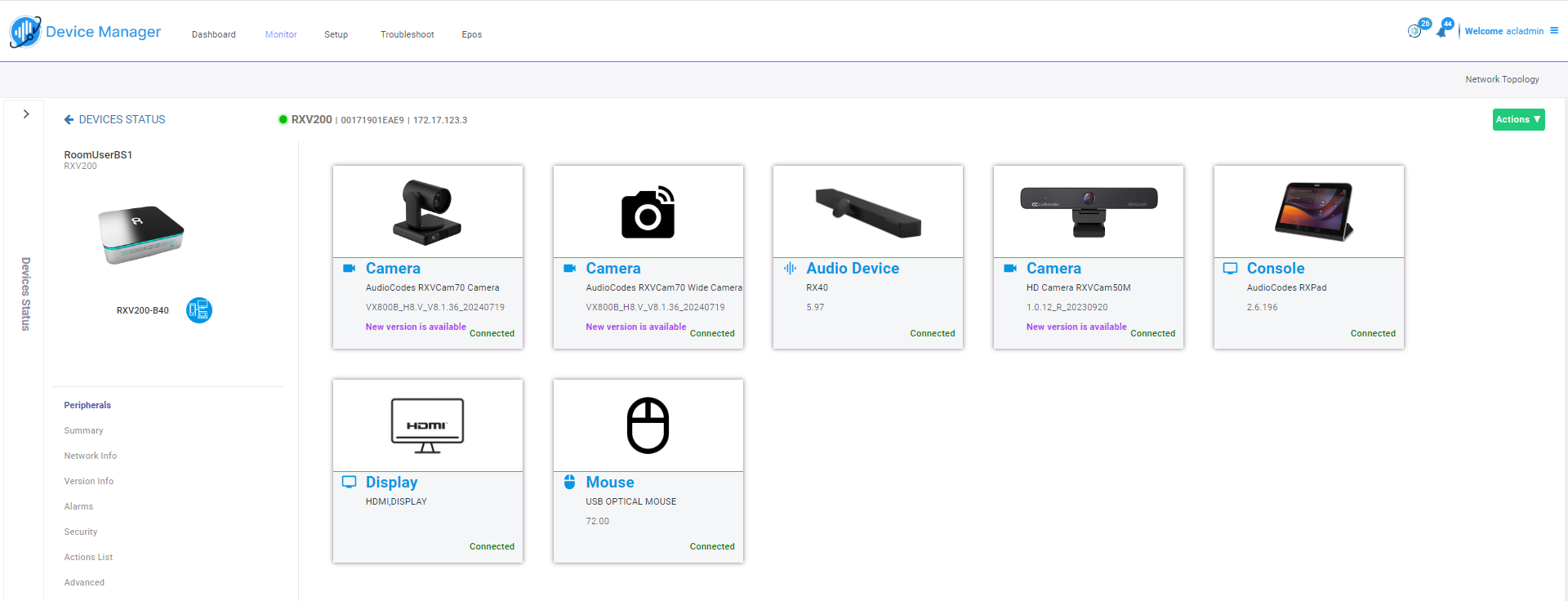Image resolution: width=1568 pixels, height=601 pixels.
Task: Open the Setup menu
Action: click(x=336, y=34)
